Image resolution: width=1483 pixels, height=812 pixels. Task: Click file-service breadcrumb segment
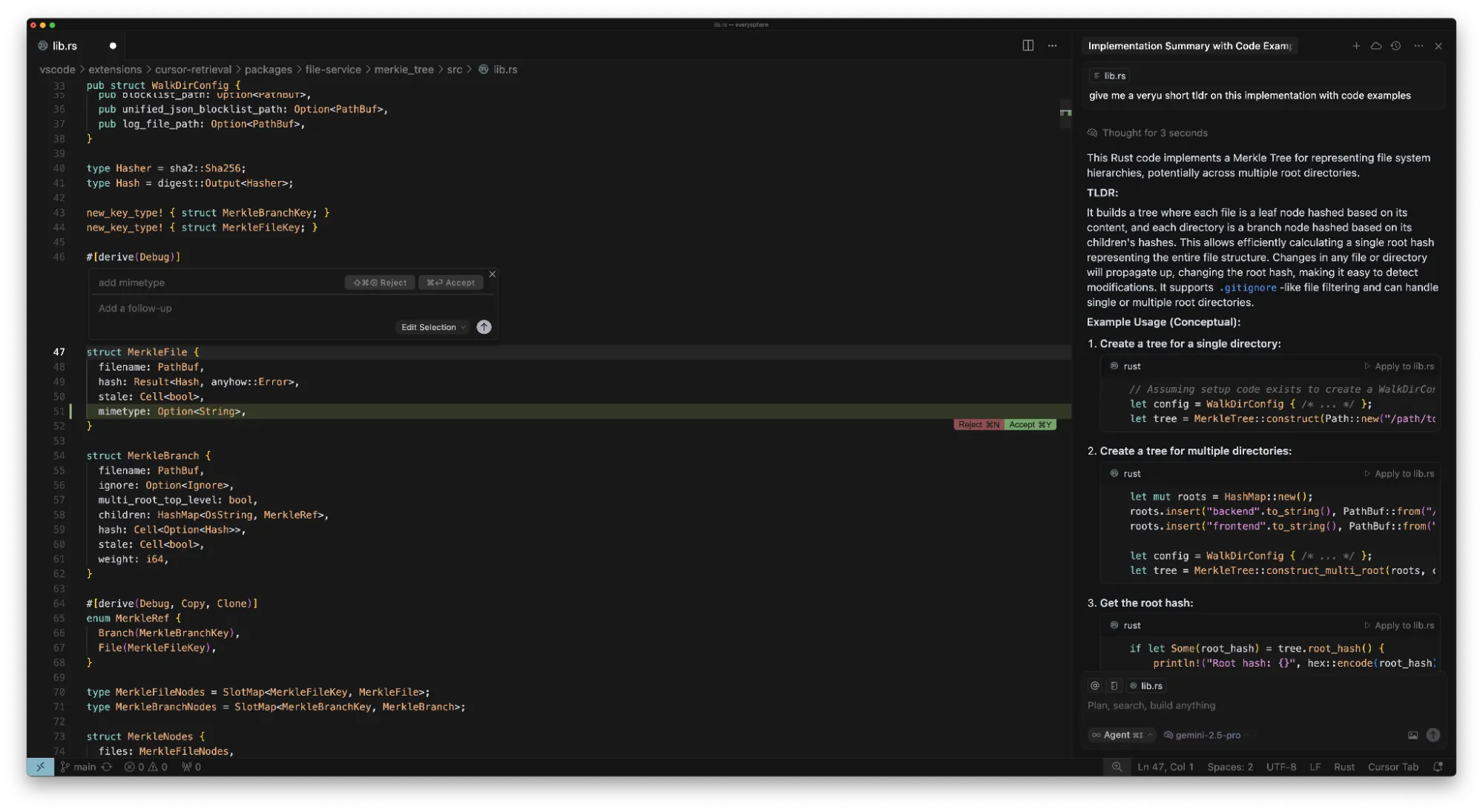(333, 70)
